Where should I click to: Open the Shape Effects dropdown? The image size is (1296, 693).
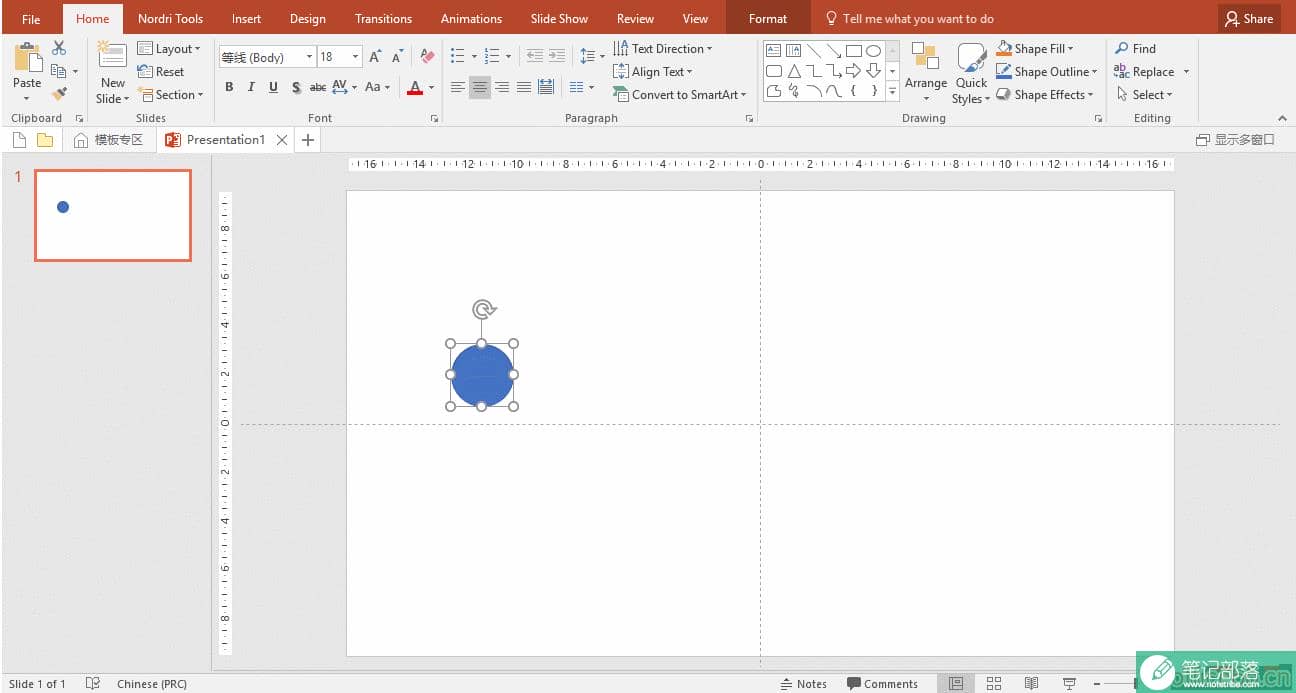[1045, 95]
